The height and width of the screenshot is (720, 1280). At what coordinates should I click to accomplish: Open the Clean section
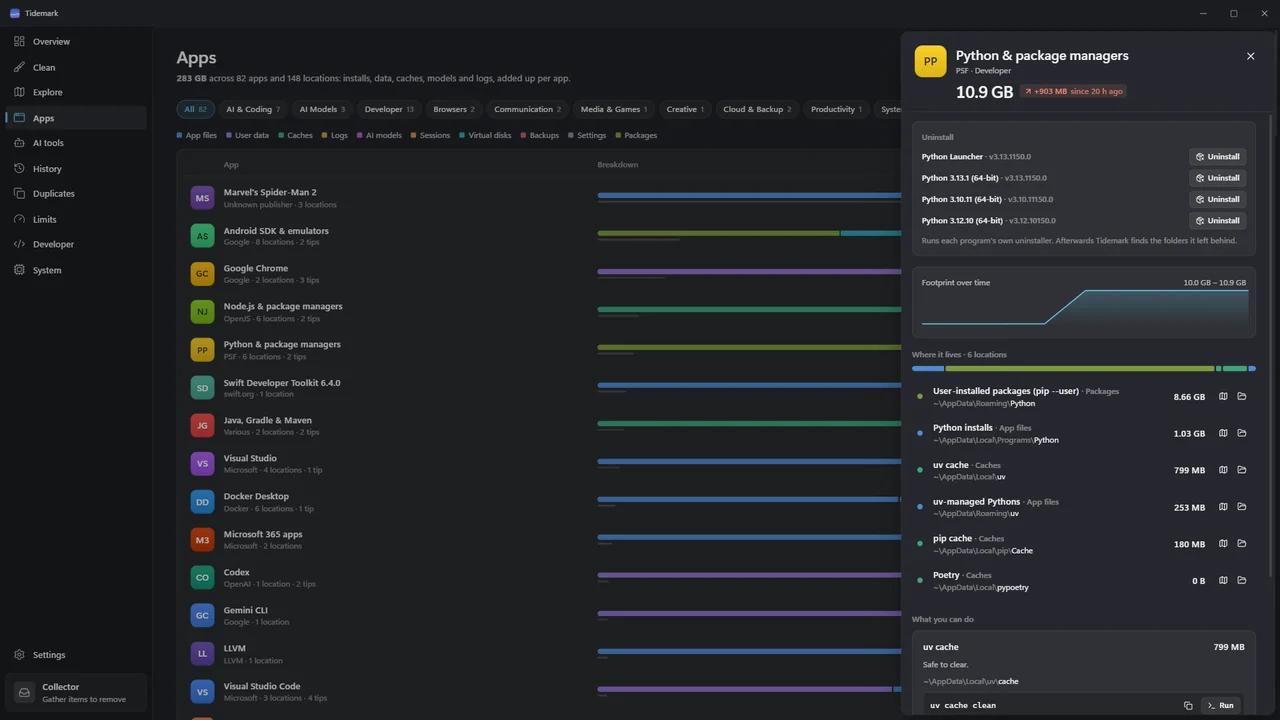[76, 67]
